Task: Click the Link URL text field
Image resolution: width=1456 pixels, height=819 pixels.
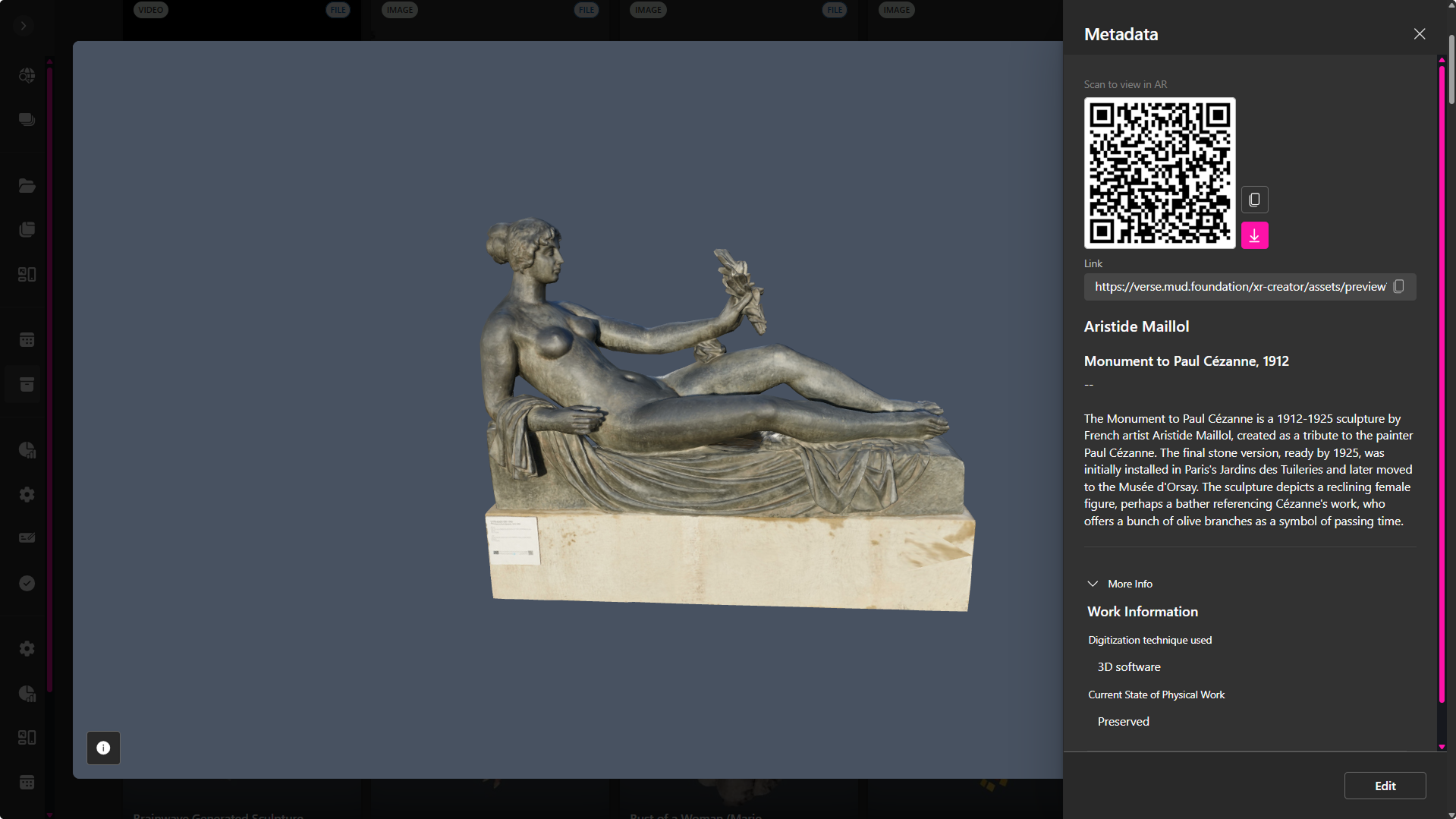Action: (1239, 287)
